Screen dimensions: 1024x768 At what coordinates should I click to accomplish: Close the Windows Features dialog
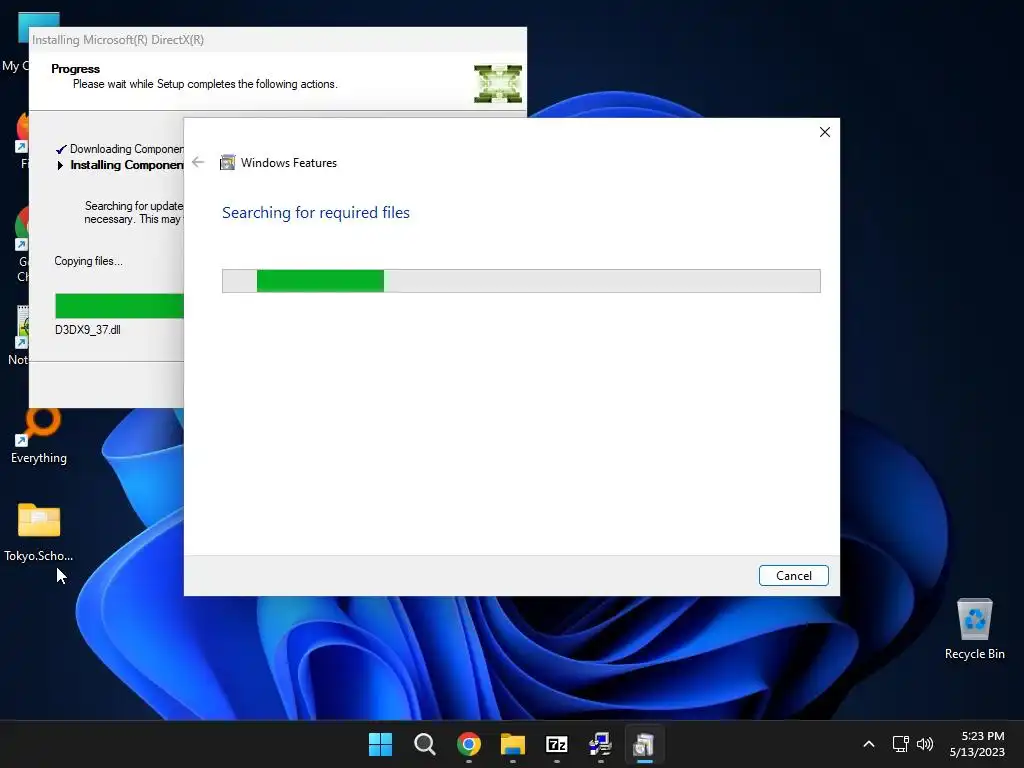[825, 132]
